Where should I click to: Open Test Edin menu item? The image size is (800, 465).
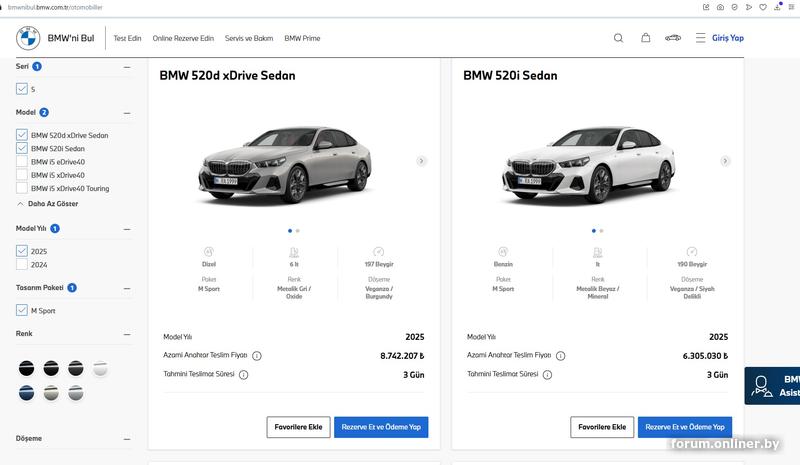(x=127, y=38)
